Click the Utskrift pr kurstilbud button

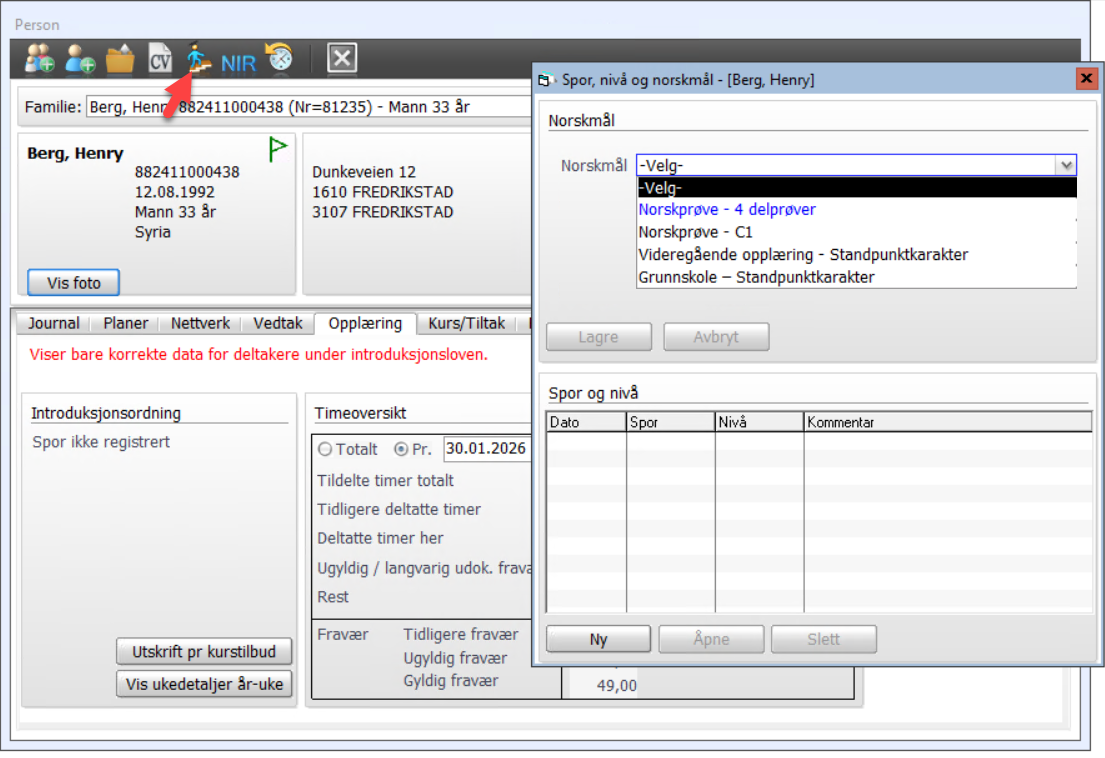204,652
